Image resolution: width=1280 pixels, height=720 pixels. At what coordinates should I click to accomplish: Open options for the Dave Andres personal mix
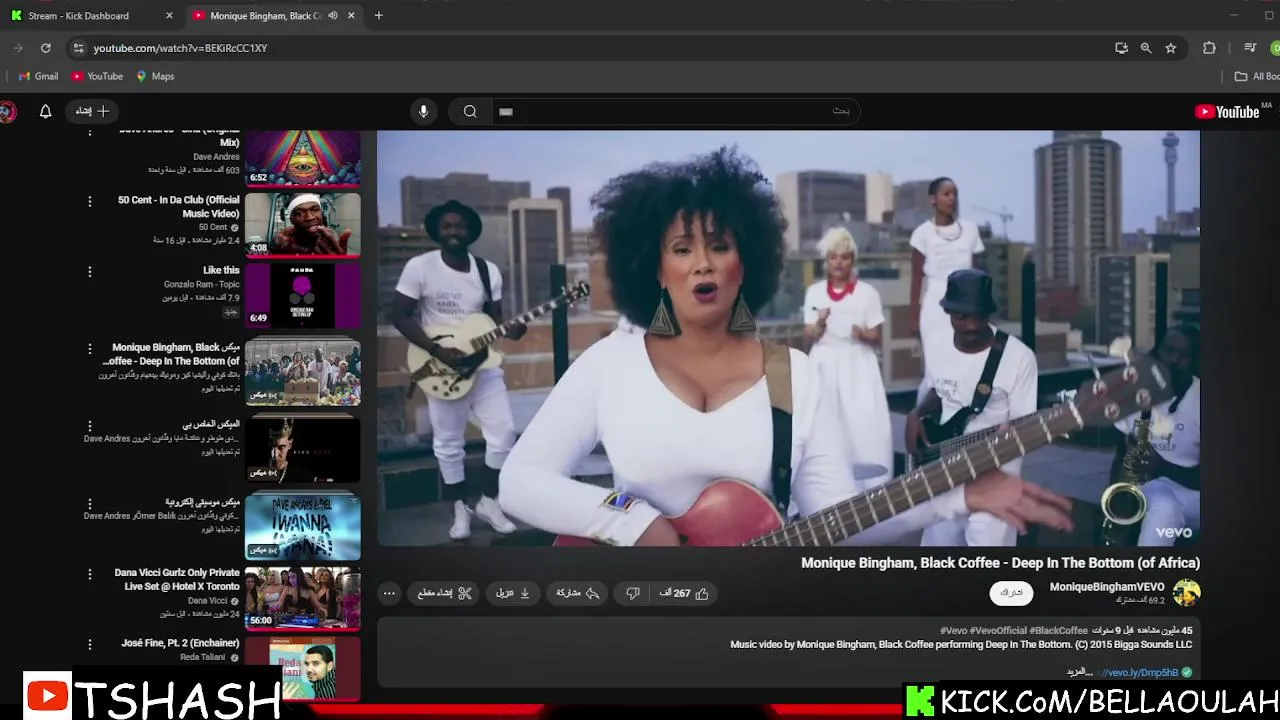[89, 426]
